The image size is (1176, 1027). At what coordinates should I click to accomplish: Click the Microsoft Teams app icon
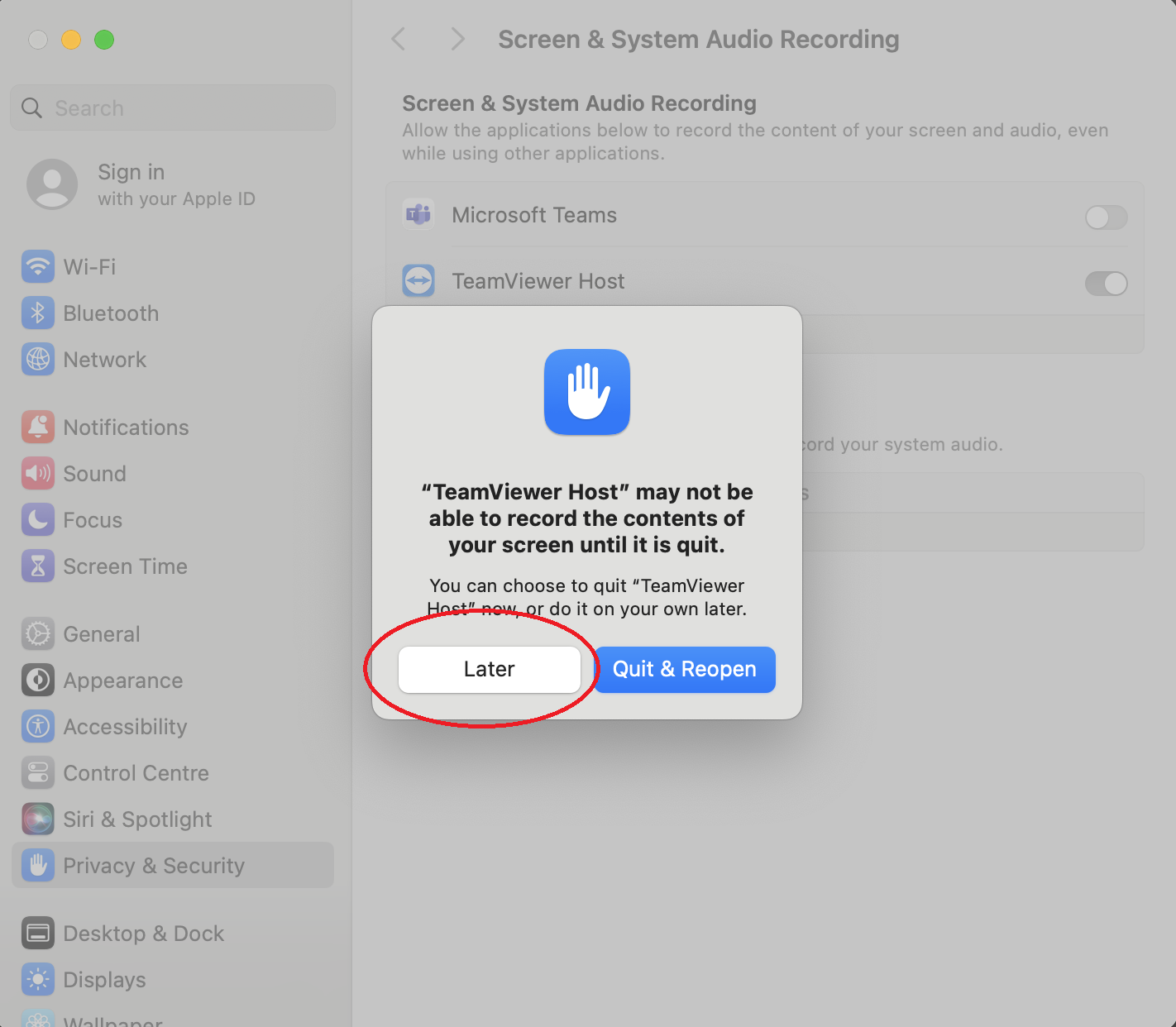tap(418, 215)
